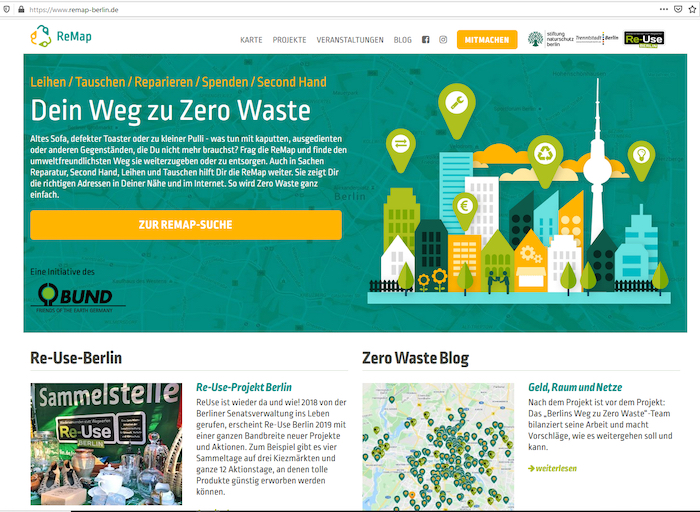Open the browser page actions ellipsis
The image size is (700, 512).
pos(664,9)
